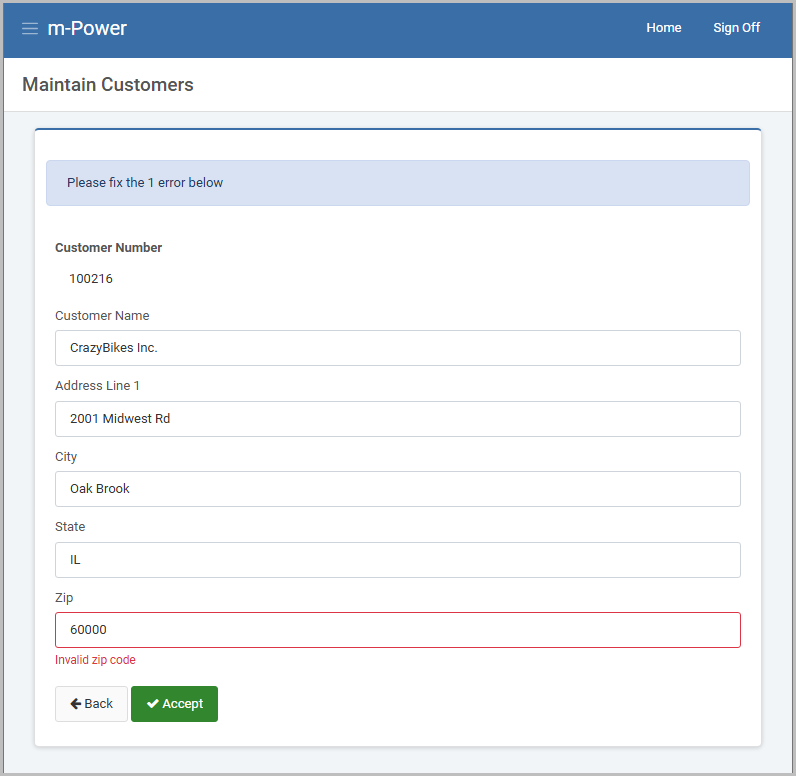This screenshot has width=796, height=776.
Task: Click the Address Line 1 label
Action: [x=97, y=386]
